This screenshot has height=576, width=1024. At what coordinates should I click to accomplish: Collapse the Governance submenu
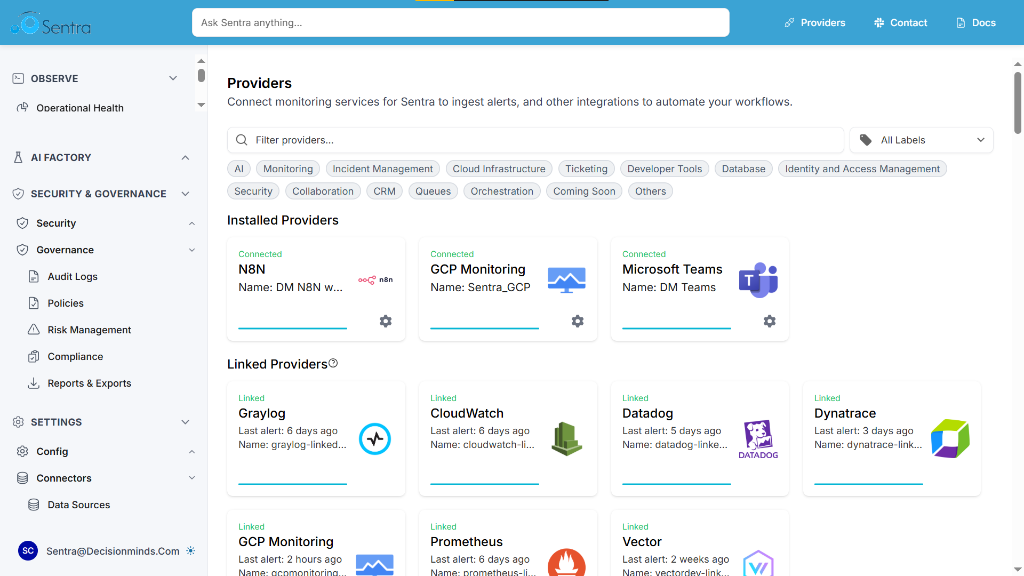(192, 249)
